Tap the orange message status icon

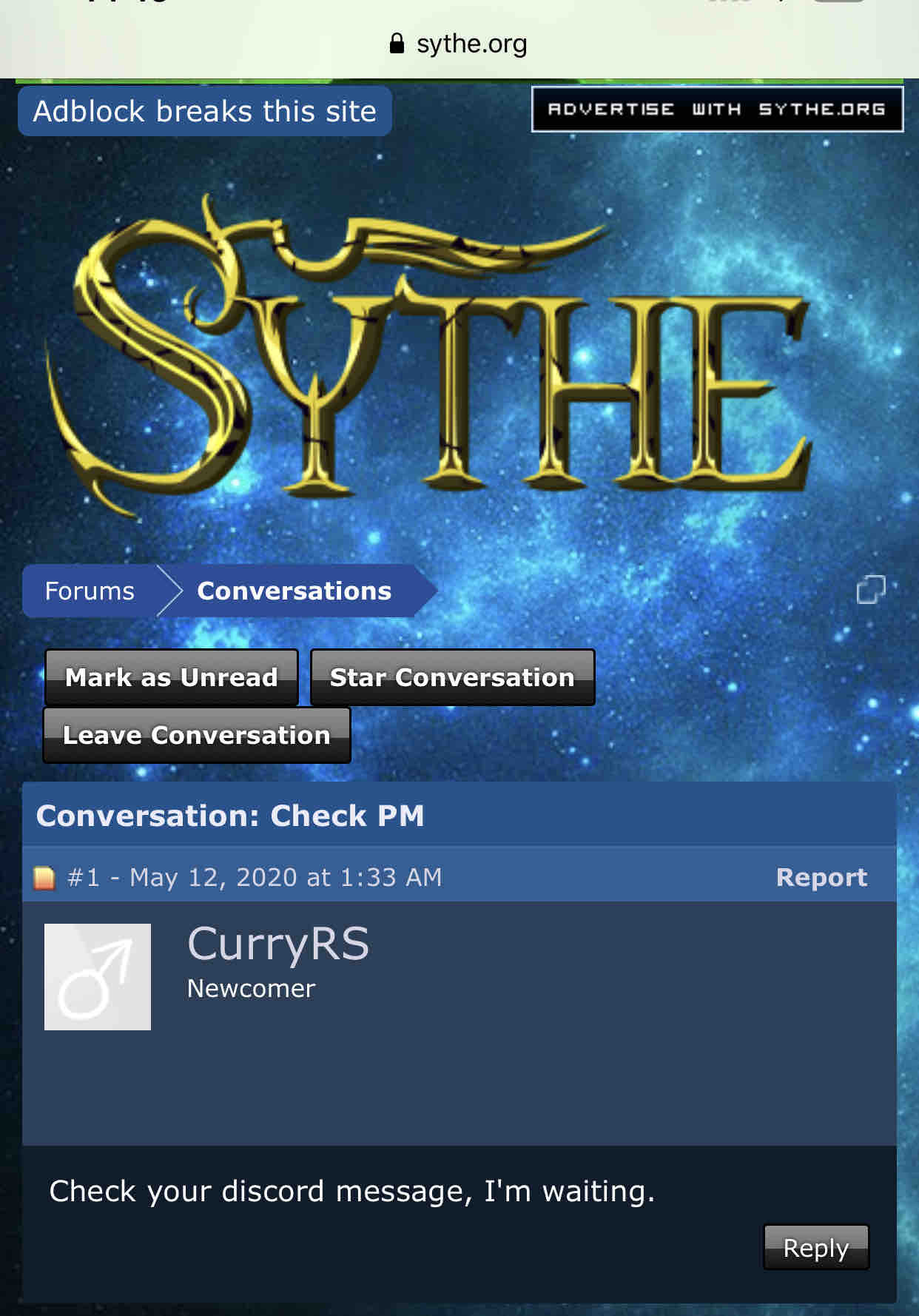pos(44,878)
